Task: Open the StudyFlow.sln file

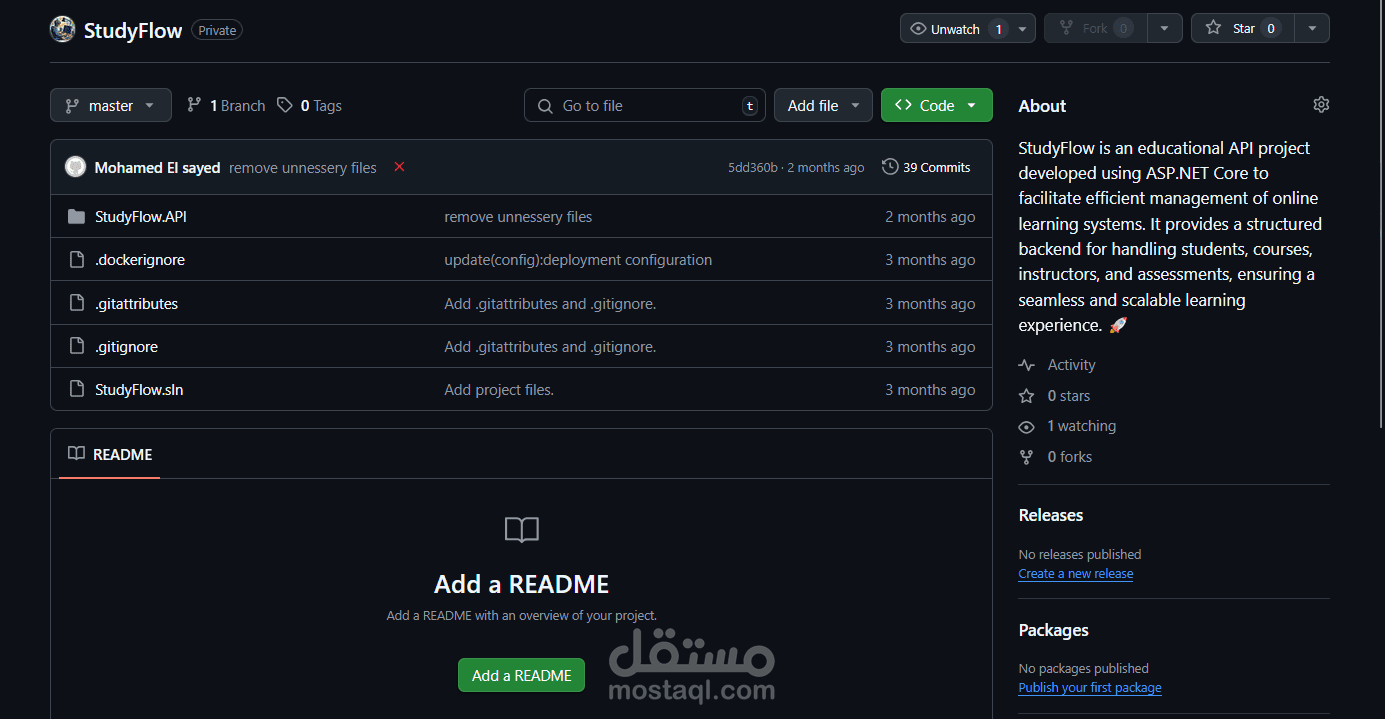Action: click(x=139, y=390)
